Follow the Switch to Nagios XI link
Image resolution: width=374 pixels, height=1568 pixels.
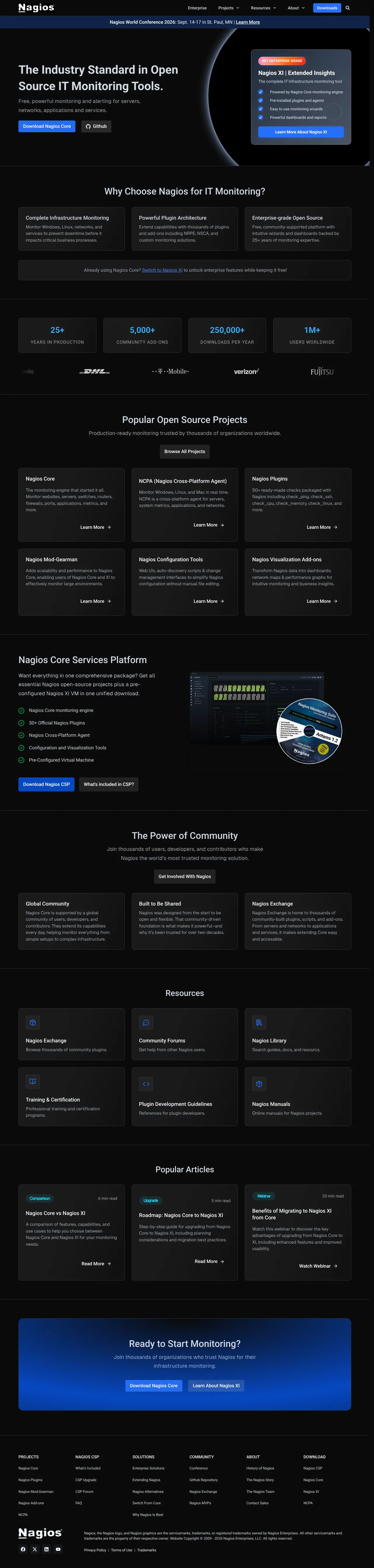162,270
